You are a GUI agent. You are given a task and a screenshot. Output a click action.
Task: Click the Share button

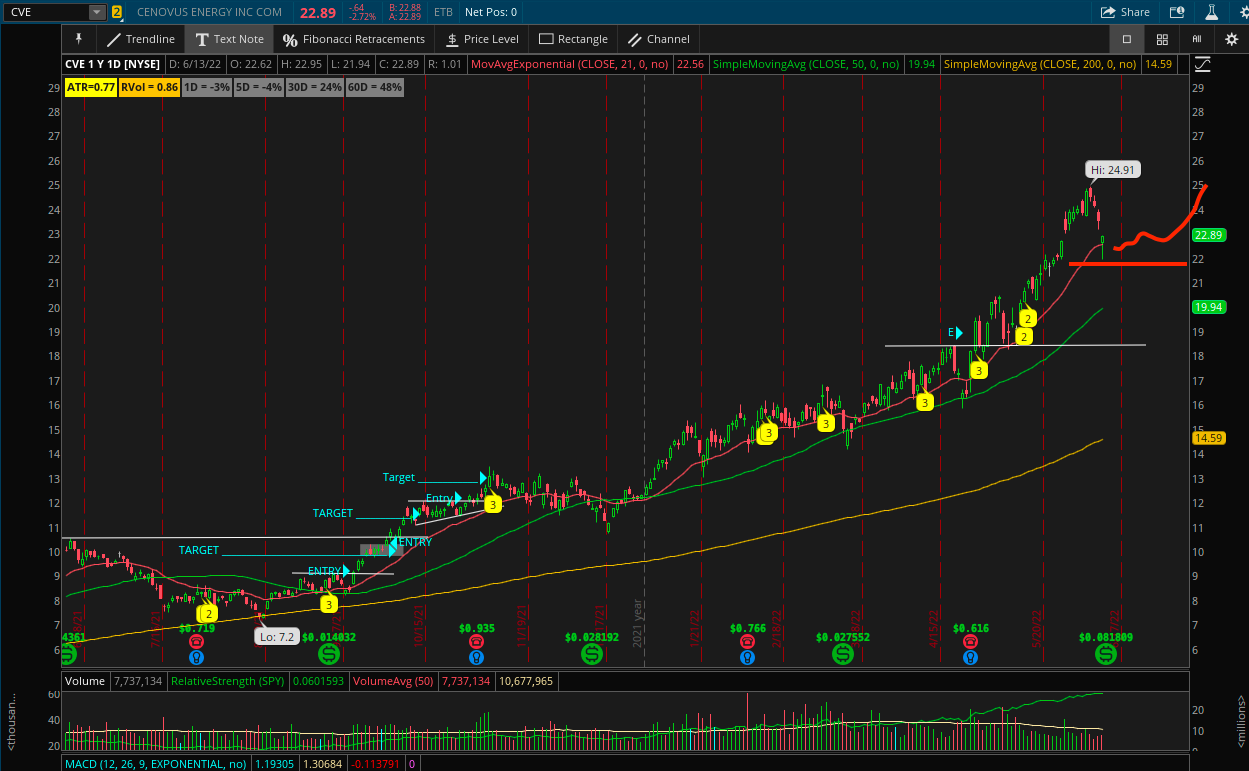[x=1125, y=12]
